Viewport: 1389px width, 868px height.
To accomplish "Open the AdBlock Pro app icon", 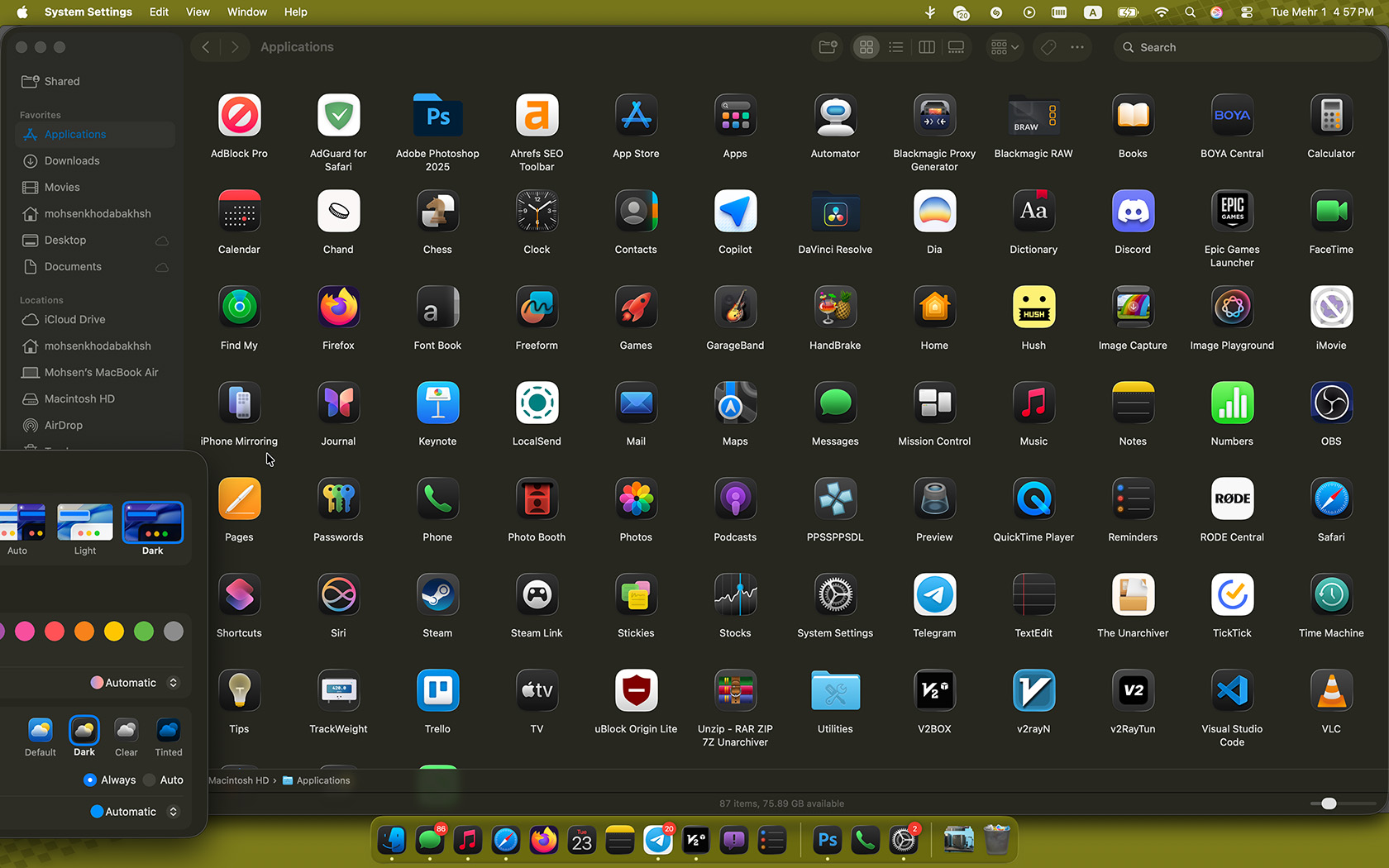I will (239, 116).
